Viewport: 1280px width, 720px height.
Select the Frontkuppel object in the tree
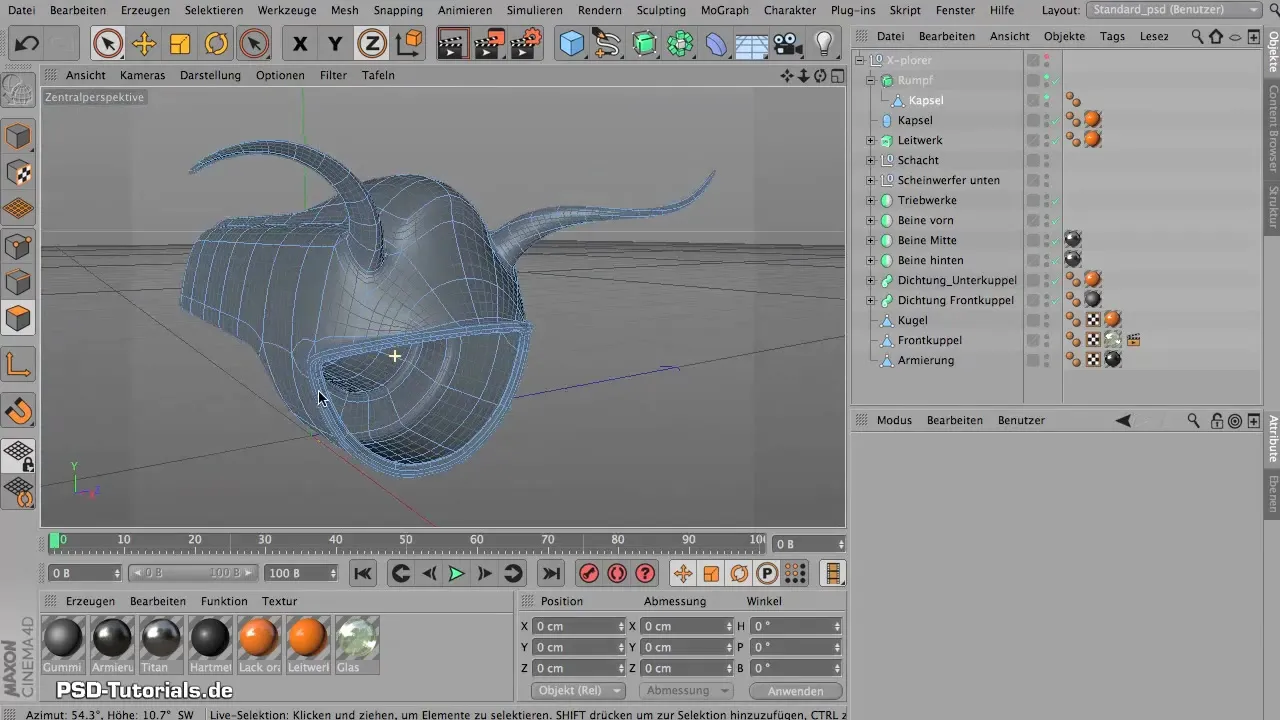930,340
